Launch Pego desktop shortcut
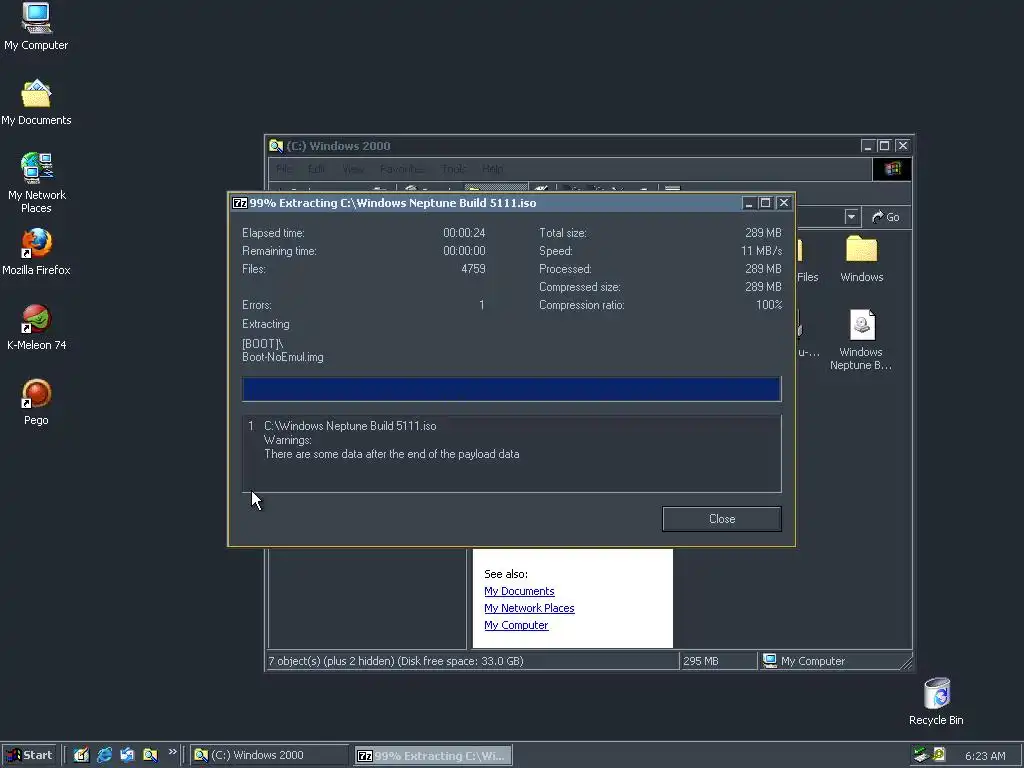 [36, 402]
